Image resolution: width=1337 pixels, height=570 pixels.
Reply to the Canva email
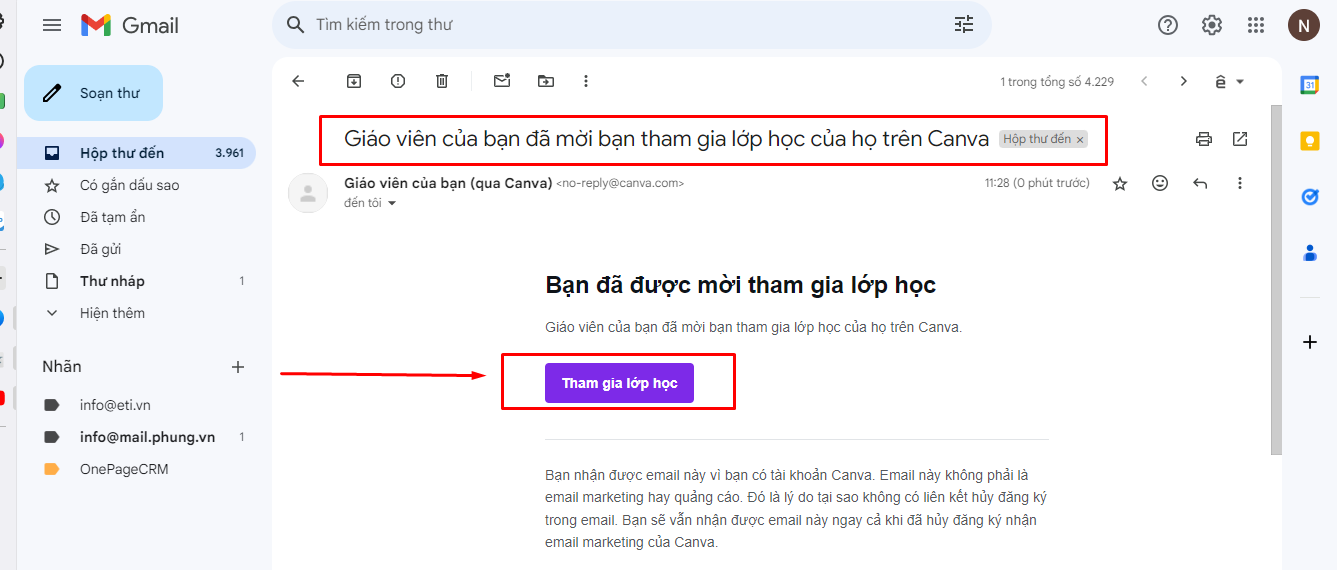coord(1200,183)
